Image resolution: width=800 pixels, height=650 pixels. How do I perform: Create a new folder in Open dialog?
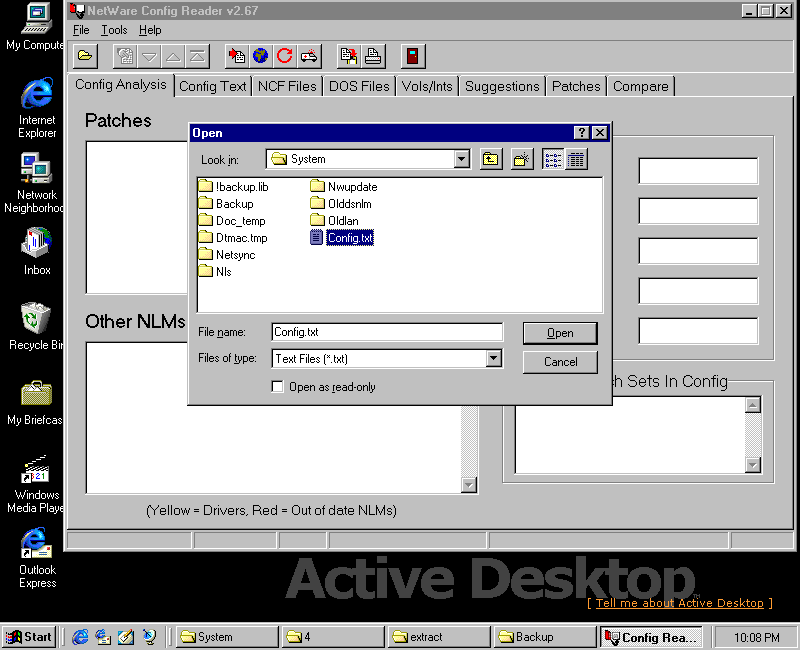(x=522, y=159)
